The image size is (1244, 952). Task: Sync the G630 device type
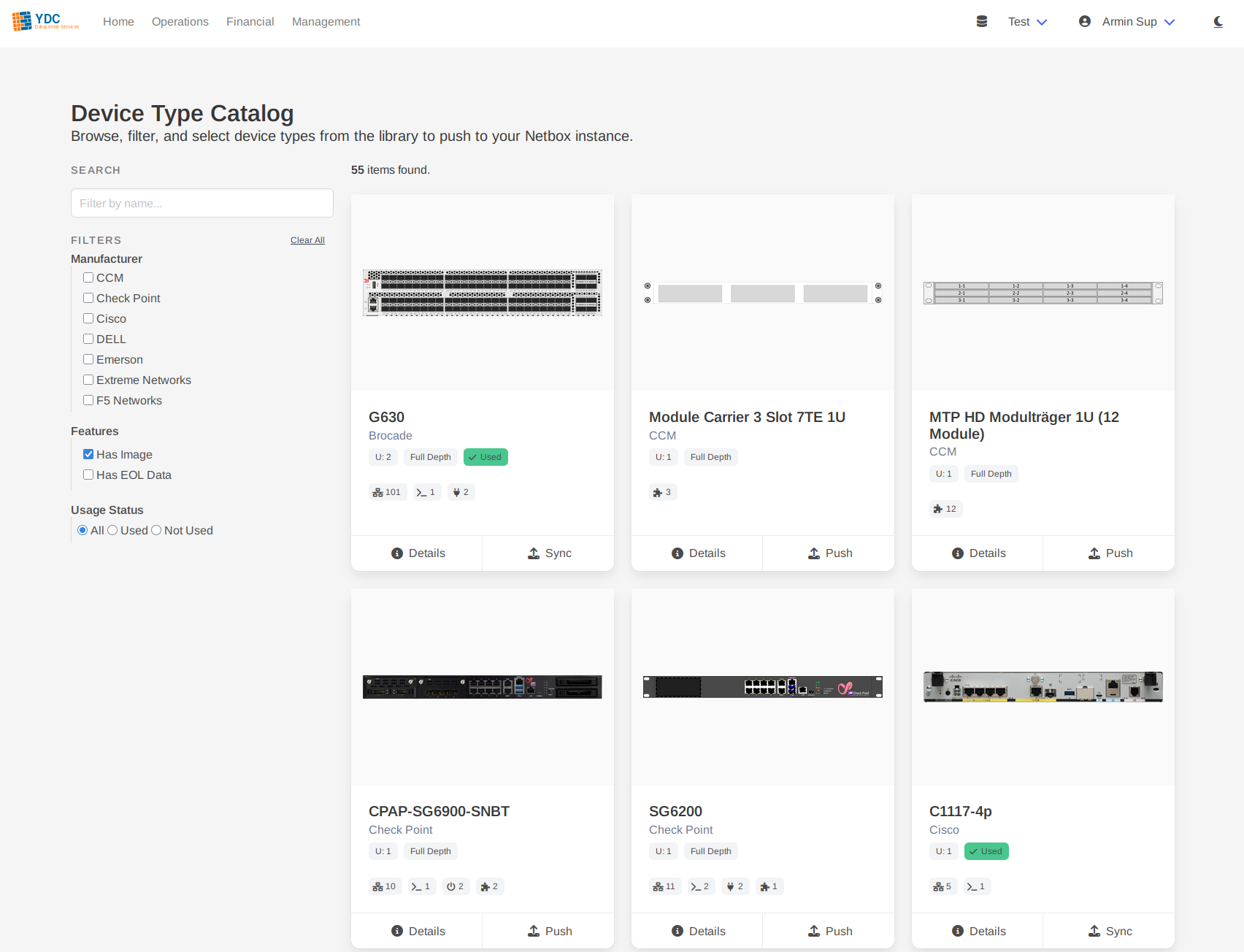click(548, 553)
